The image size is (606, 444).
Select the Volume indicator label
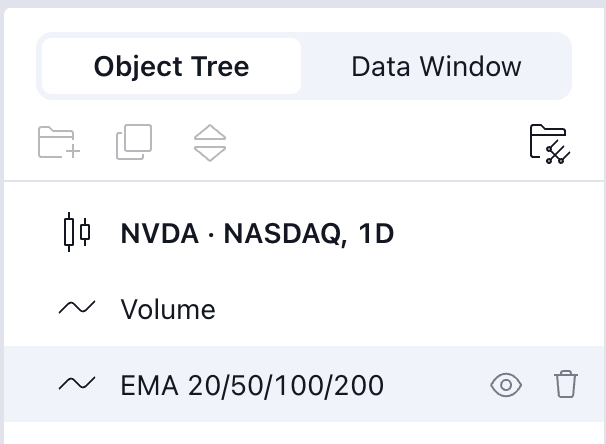pos(168,309)
